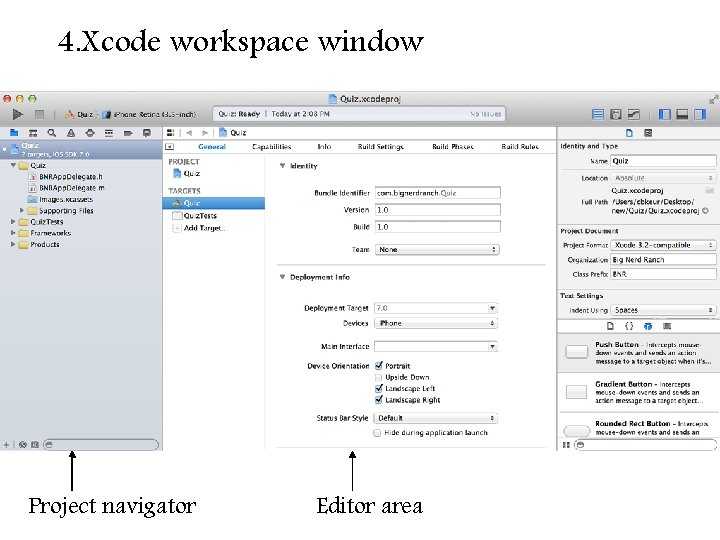Switch to the Build Rules tab
Screen dimensions: 720x540
[520, 146]
